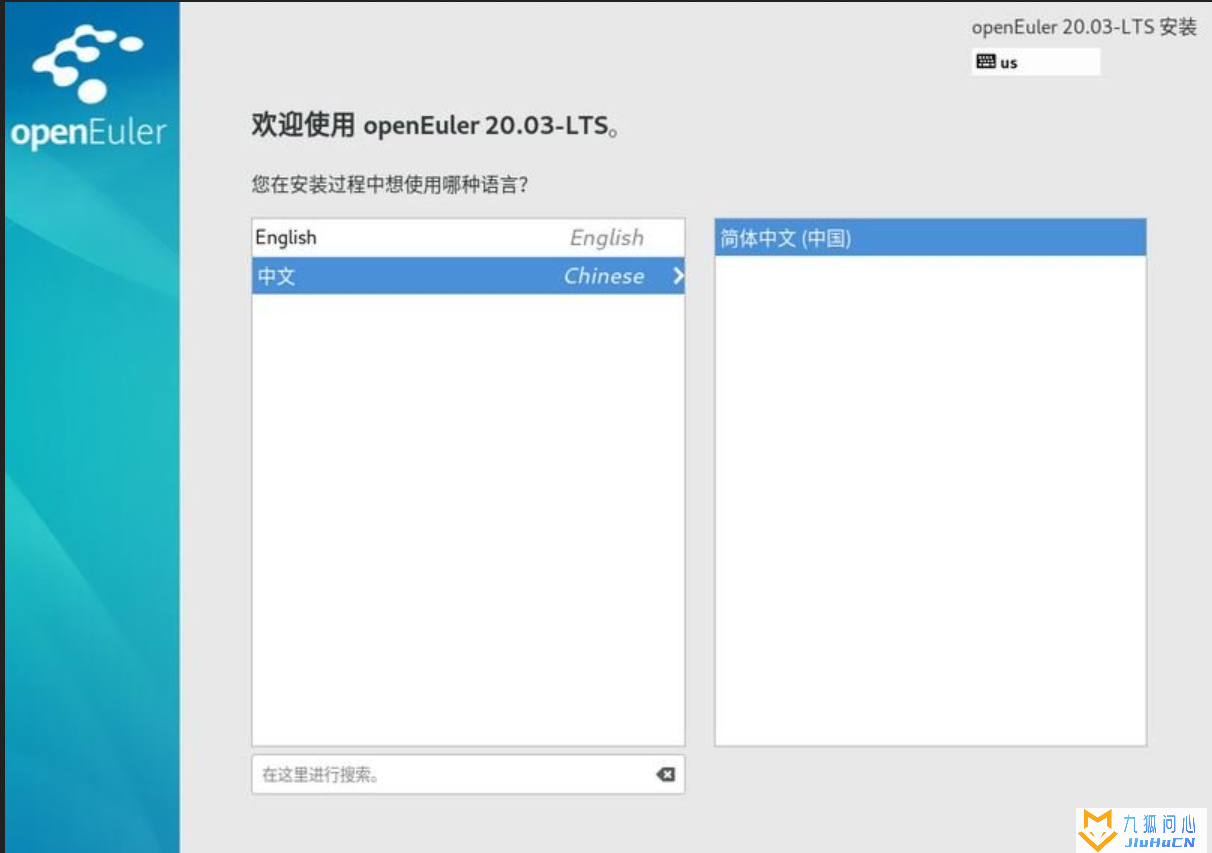Image resolution: width=1212 pixels, height=853 pixels.
Task: Click the keyboard icon beside us
Action: [986, 62]
